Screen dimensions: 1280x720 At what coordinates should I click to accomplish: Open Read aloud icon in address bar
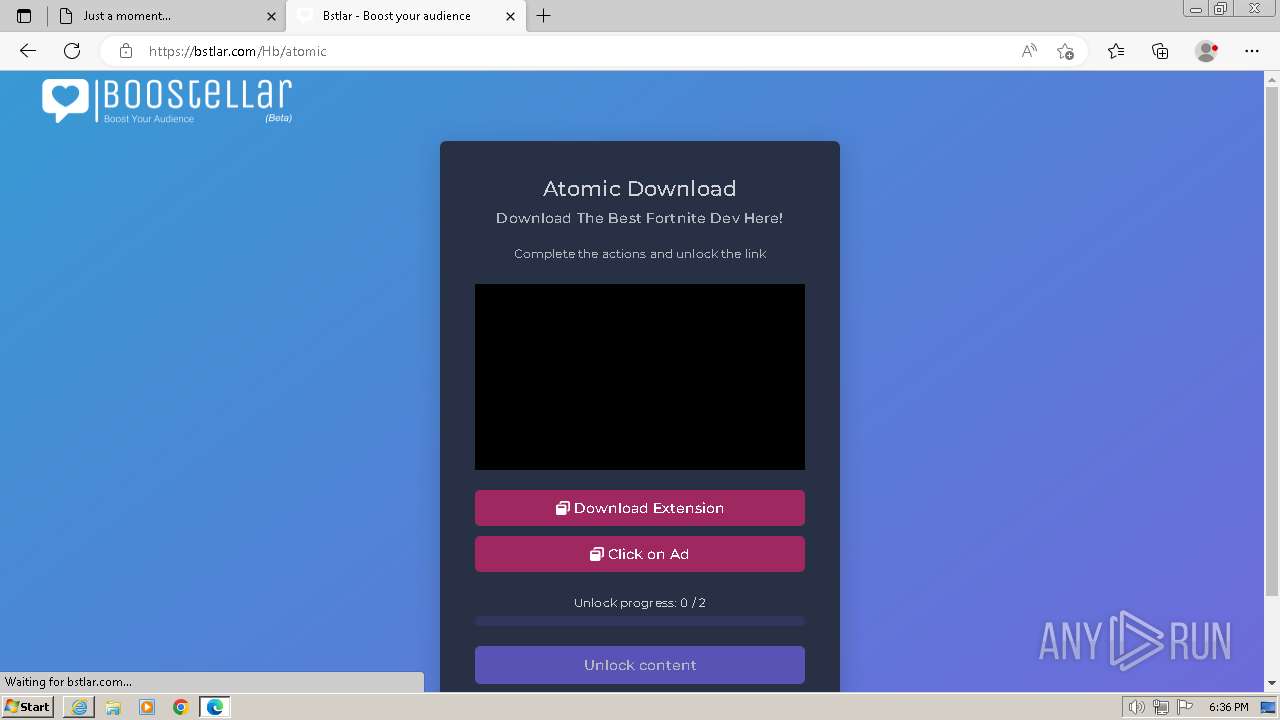tap(1029, 51)
